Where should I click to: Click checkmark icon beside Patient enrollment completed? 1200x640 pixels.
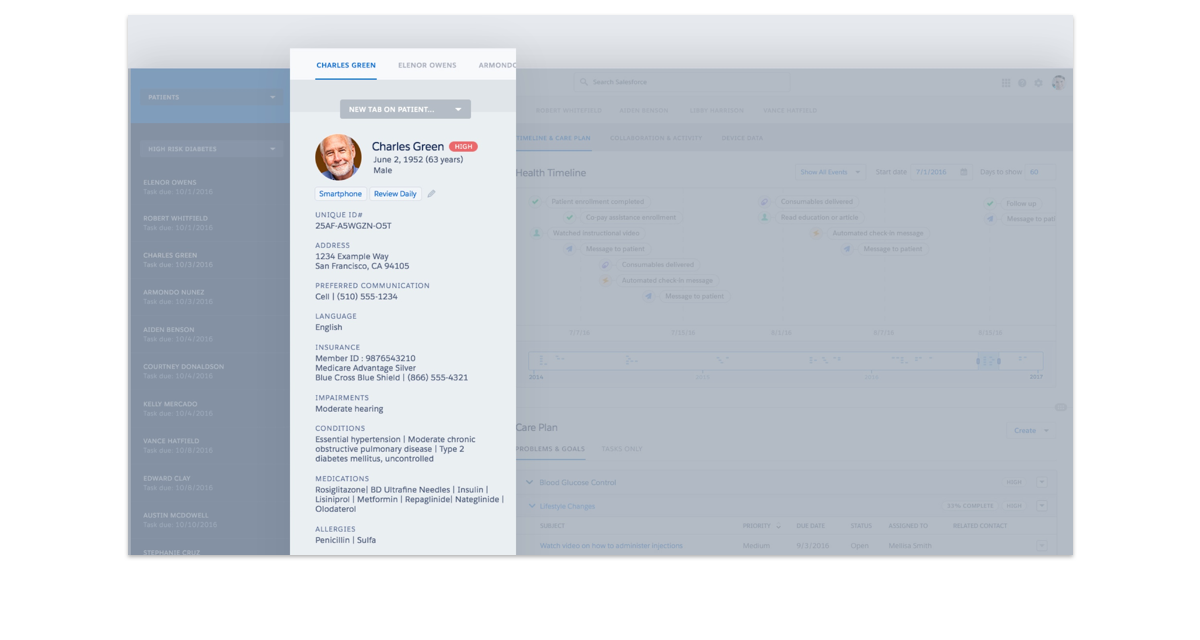(537, 202)
